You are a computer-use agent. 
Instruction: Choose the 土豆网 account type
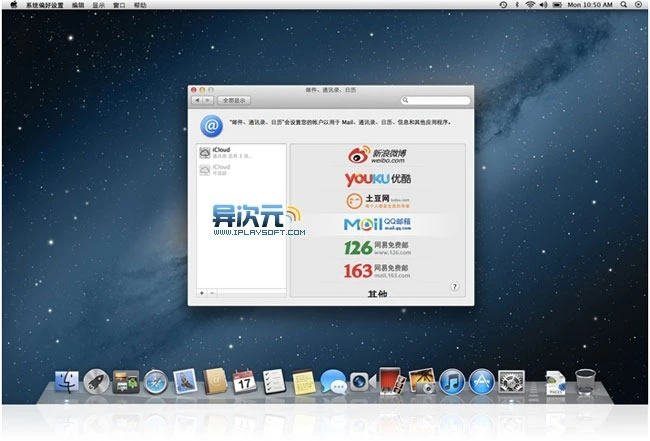point(378,201)
